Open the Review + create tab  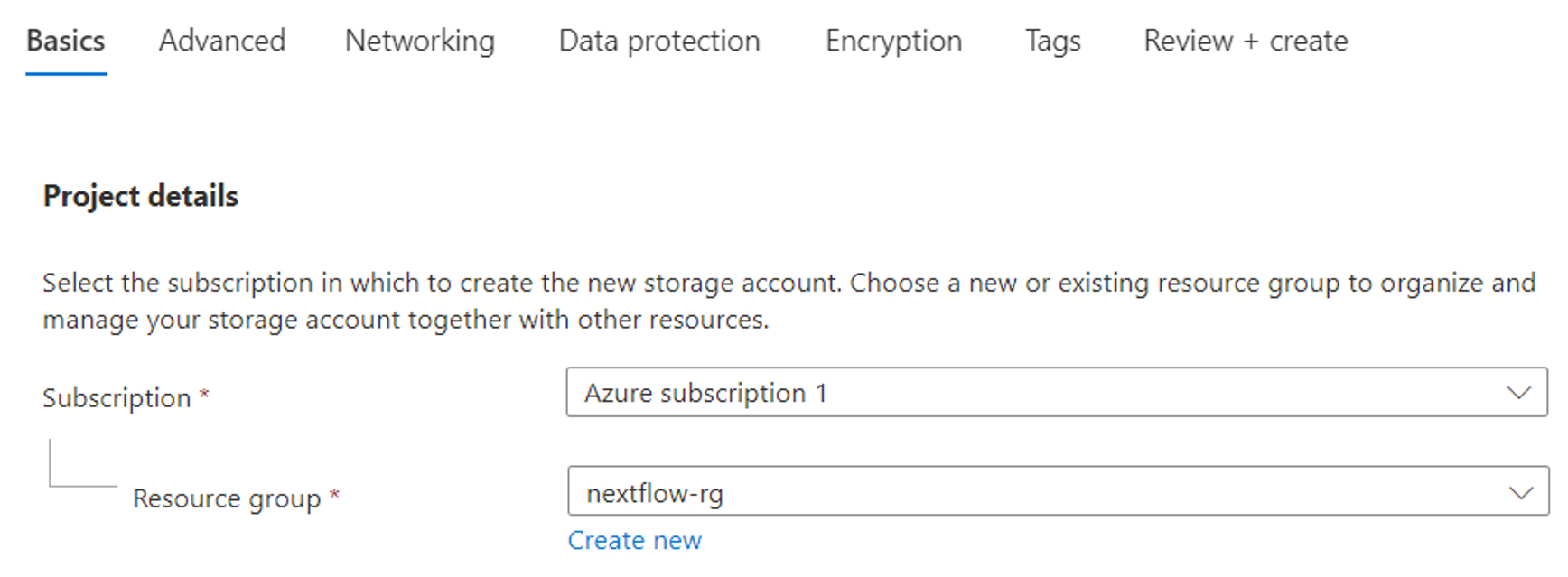tap(1246, 42)
